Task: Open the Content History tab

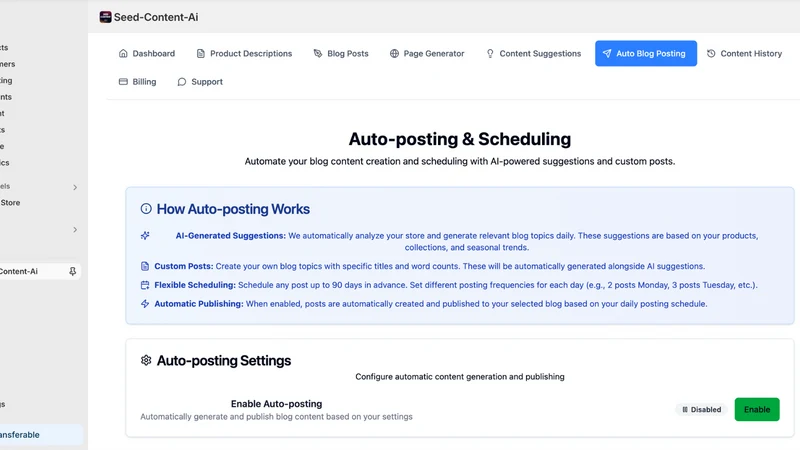Action: pos(744,53)
